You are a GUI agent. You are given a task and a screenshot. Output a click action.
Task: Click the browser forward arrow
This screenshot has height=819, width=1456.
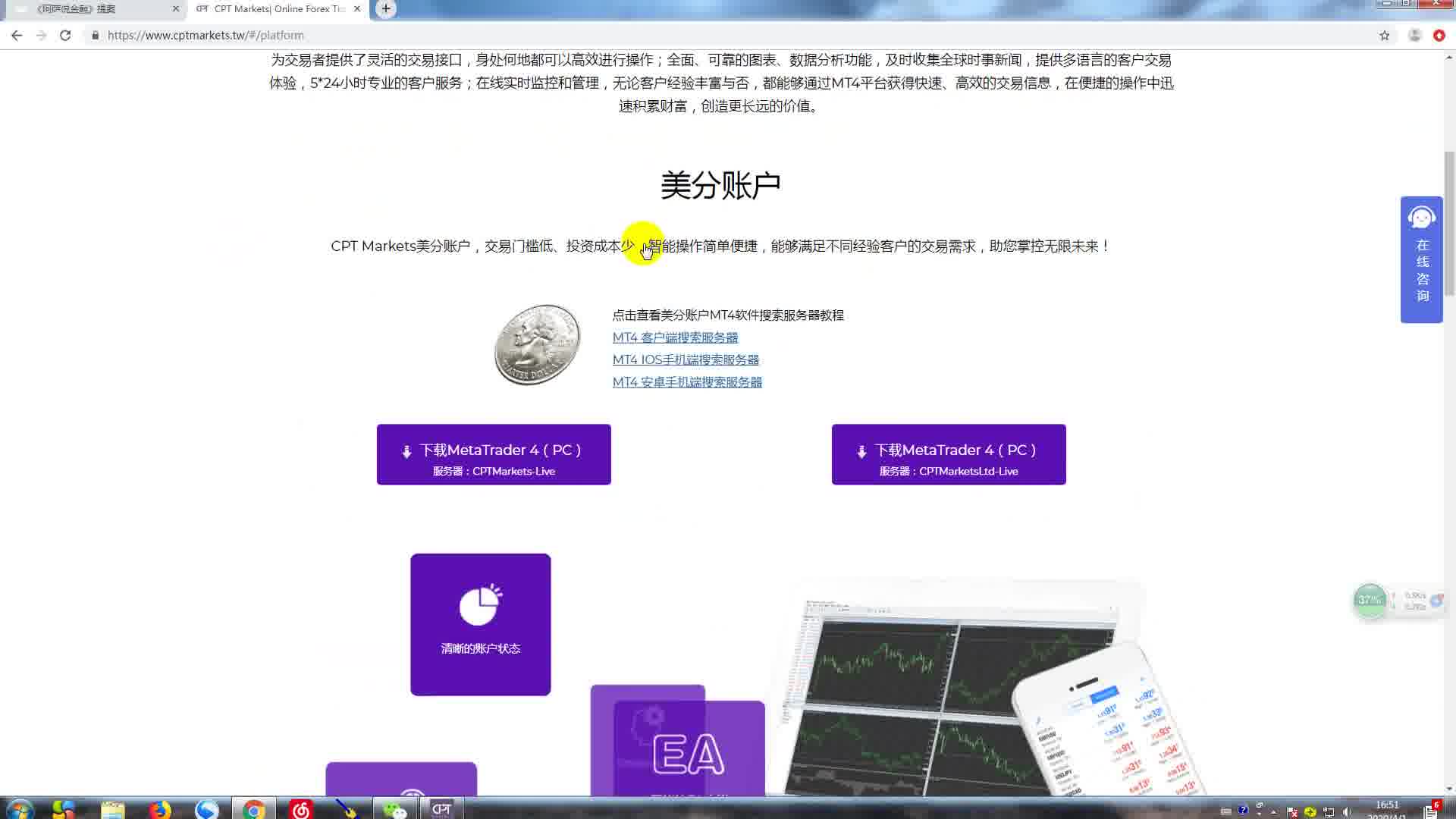pos(41,35)
